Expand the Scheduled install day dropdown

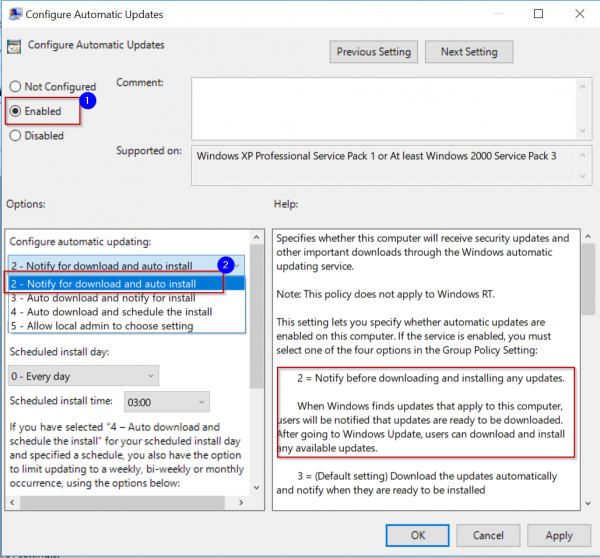(x=83, y=375)
